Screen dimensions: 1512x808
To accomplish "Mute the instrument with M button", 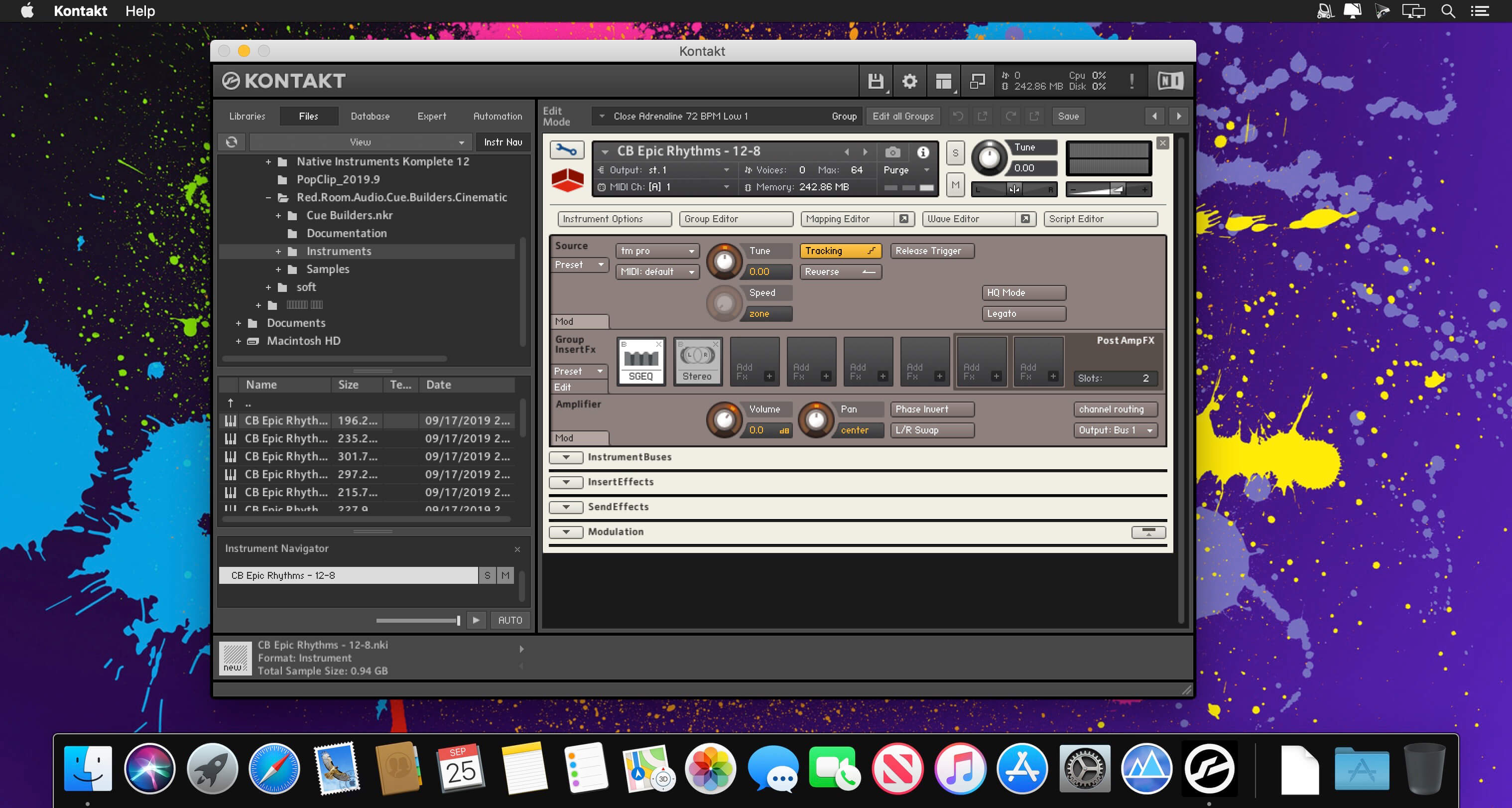I will (x=955, y=185).
